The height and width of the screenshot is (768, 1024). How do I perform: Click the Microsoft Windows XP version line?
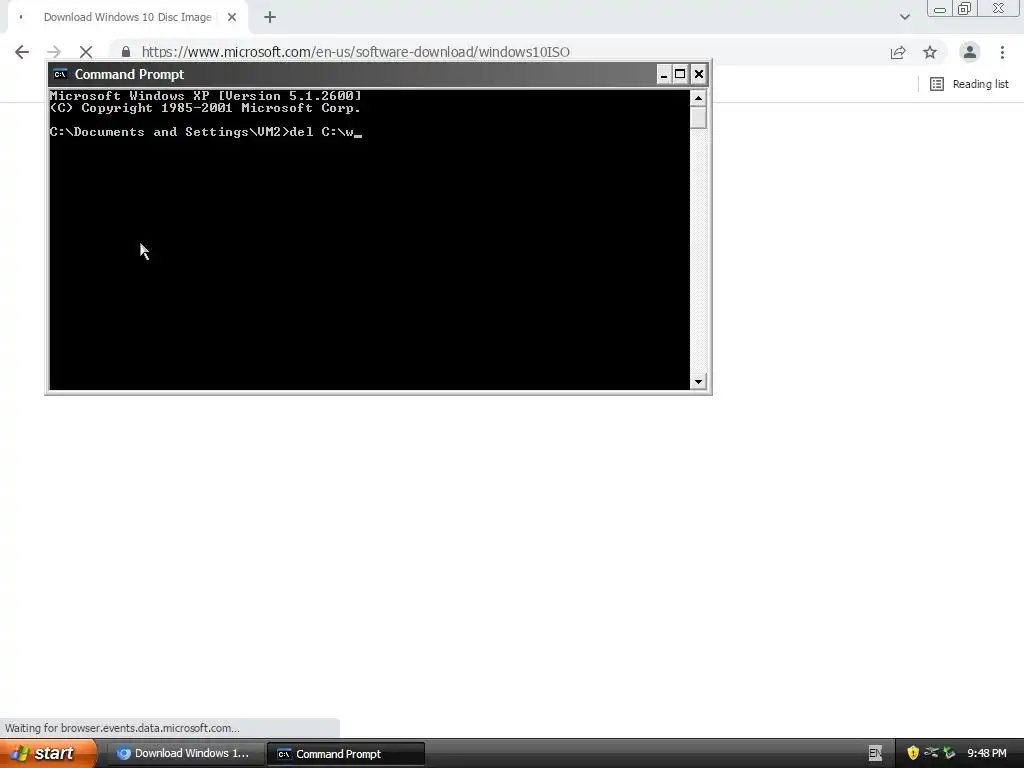[205, 96]
